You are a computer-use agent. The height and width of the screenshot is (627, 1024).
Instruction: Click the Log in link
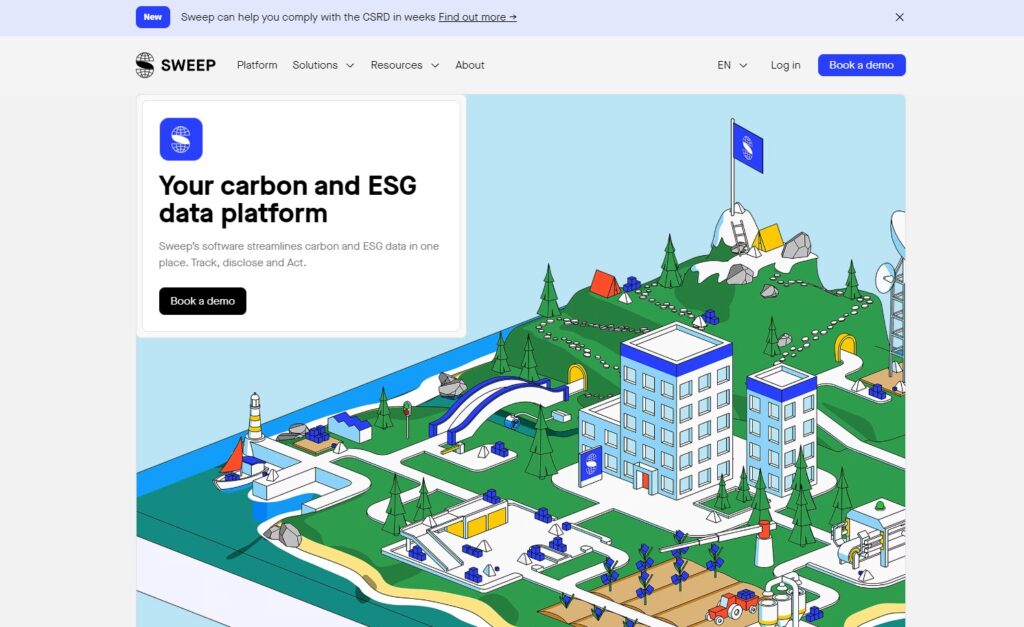[785, 65]
